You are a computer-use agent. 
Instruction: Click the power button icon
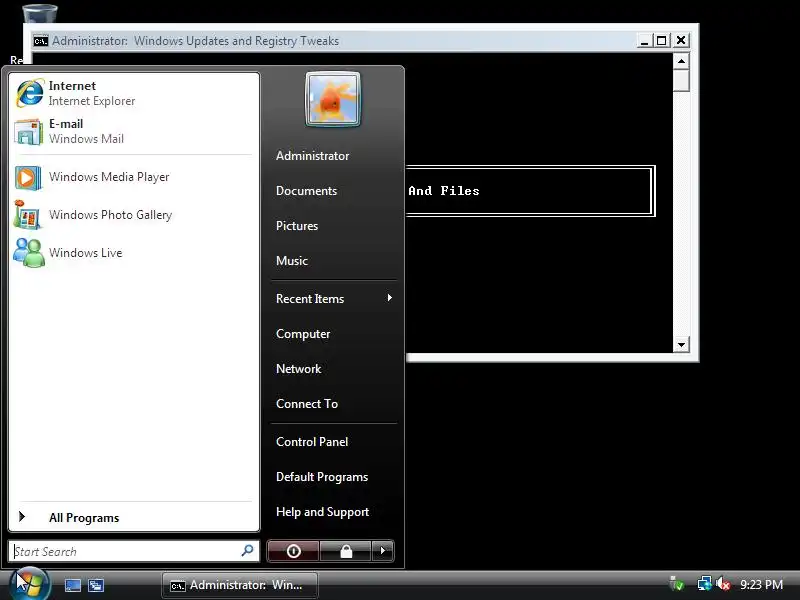293,551
